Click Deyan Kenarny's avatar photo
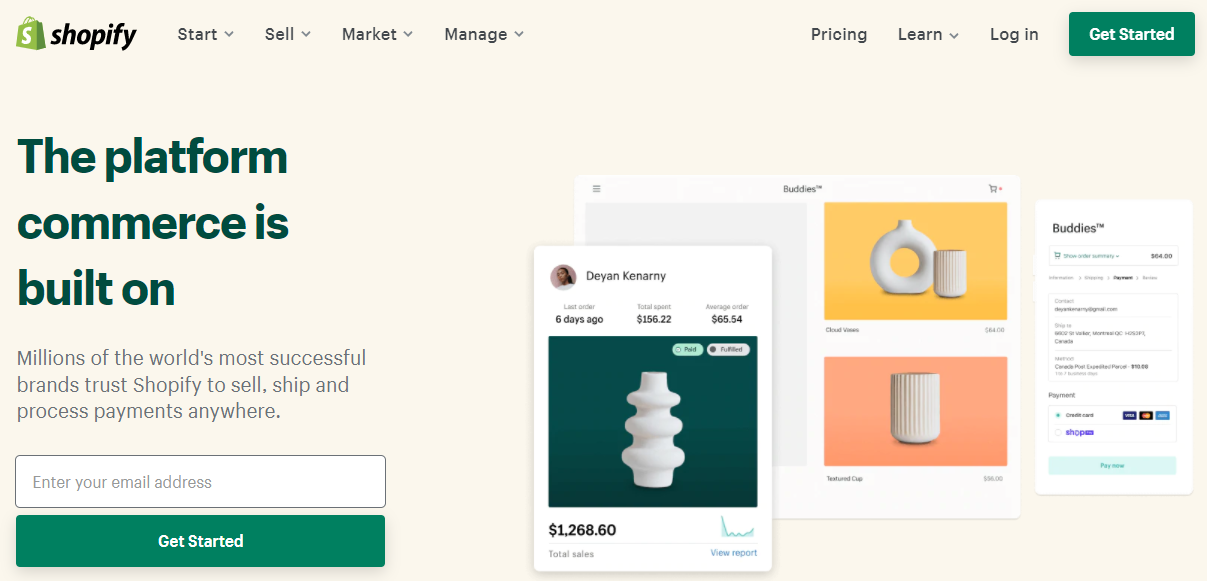The width and height of the screenshot is (1207, 581). [563, 276]
